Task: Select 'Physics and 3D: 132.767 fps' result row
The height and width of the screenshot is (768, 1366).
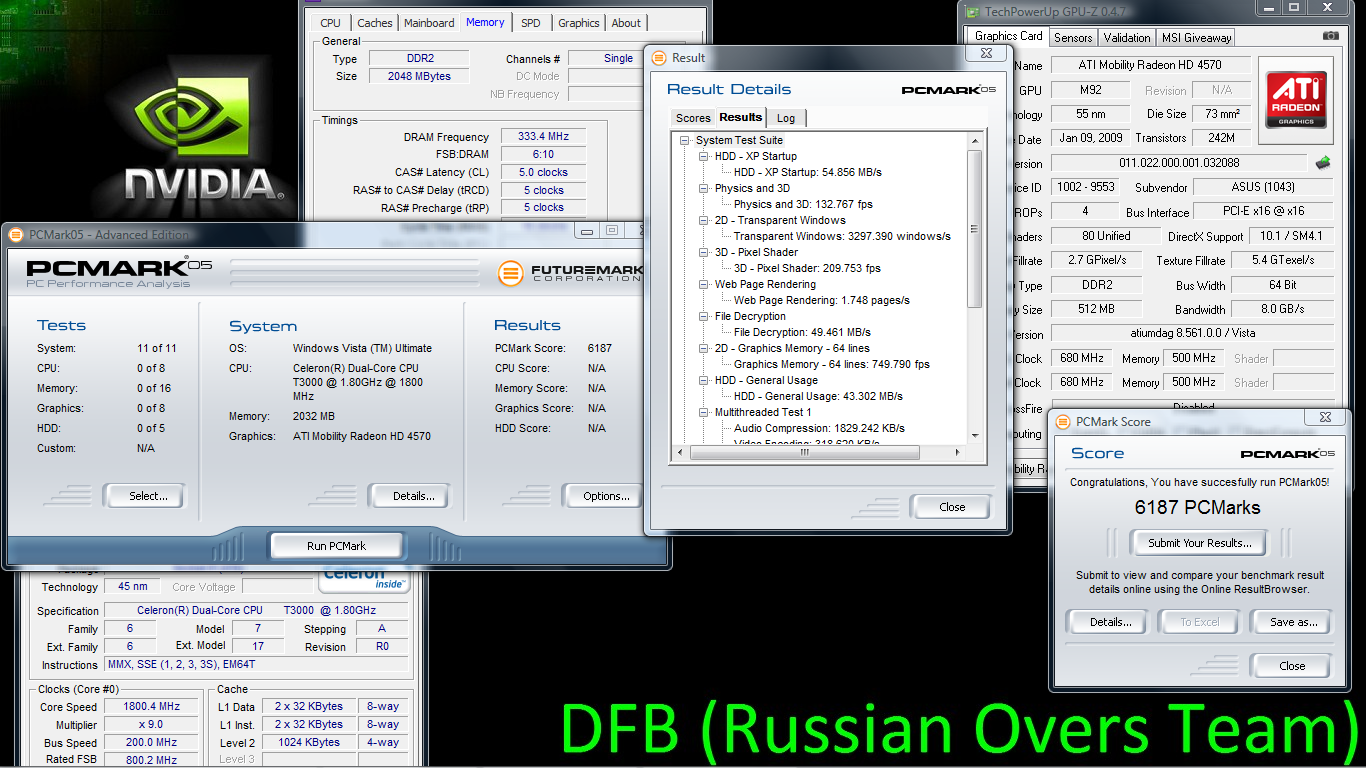Action: pos(803,204)
